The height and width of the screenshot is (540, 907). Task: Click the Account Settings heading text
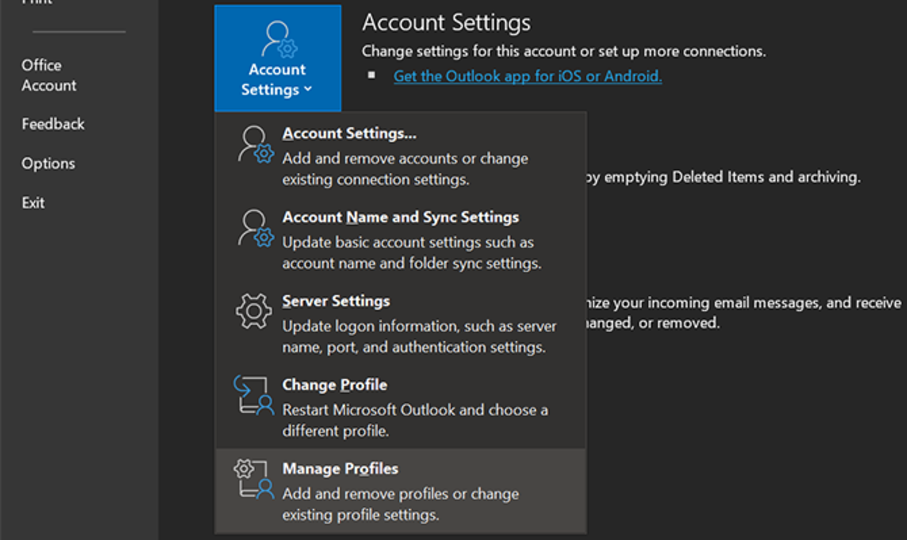point(447,23)
